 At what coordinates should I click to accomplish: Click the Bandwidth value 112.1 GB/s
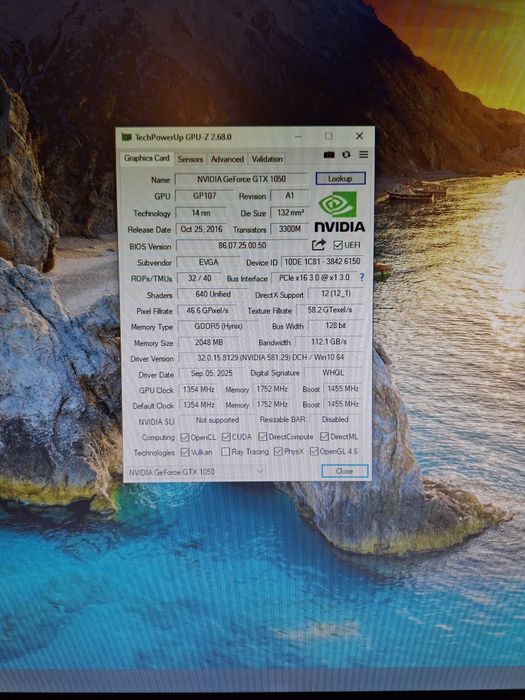coord(329,342)
